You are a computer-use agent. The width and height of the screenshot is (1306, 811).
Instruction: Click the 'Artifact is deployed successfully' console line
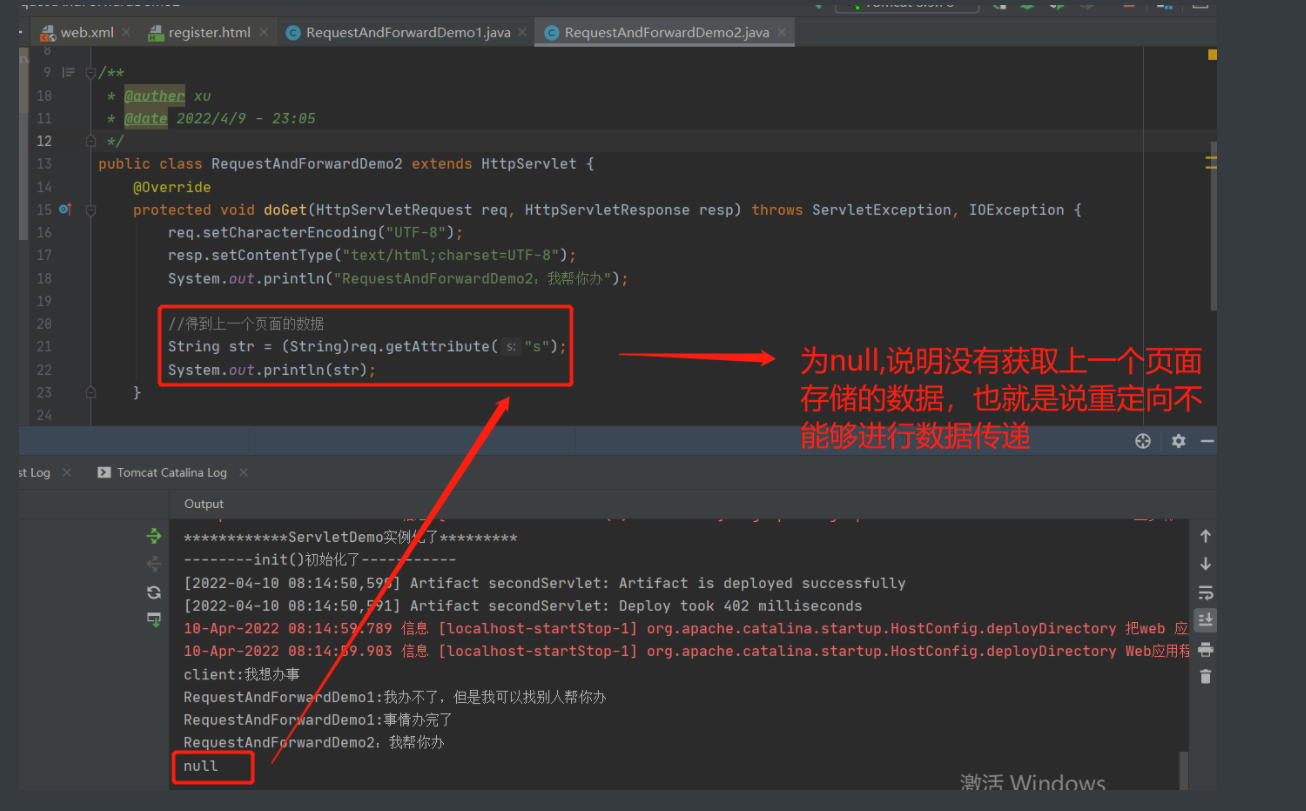(545, 583)
